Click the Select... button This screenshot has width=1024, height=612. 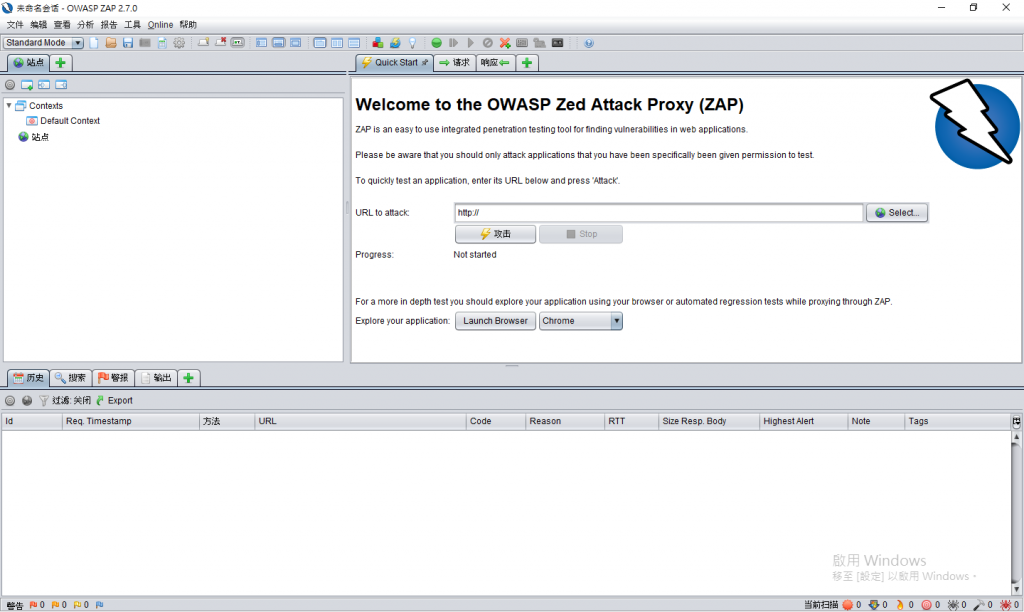tap(897, 213)
